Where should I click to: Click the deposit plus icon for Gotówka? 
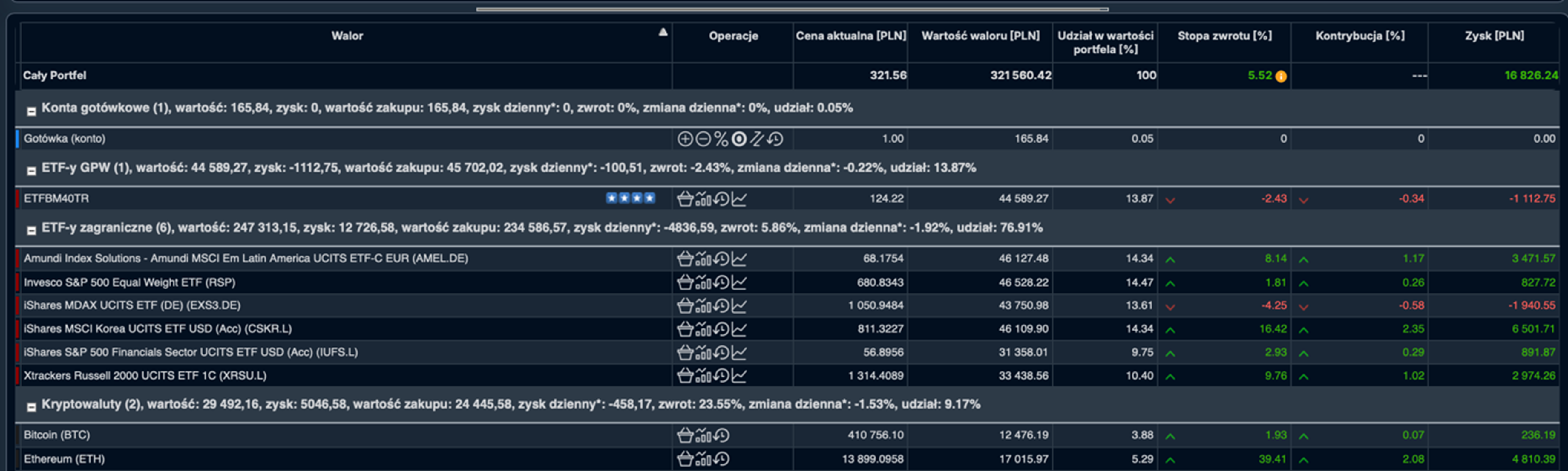pos(685,140)
